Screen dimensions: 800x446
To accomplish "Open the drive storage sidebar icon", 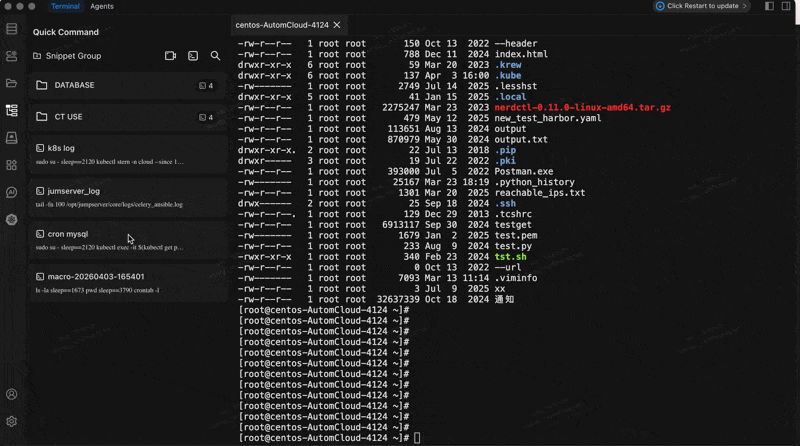I will pyautogui.click(x=11, y=138).
